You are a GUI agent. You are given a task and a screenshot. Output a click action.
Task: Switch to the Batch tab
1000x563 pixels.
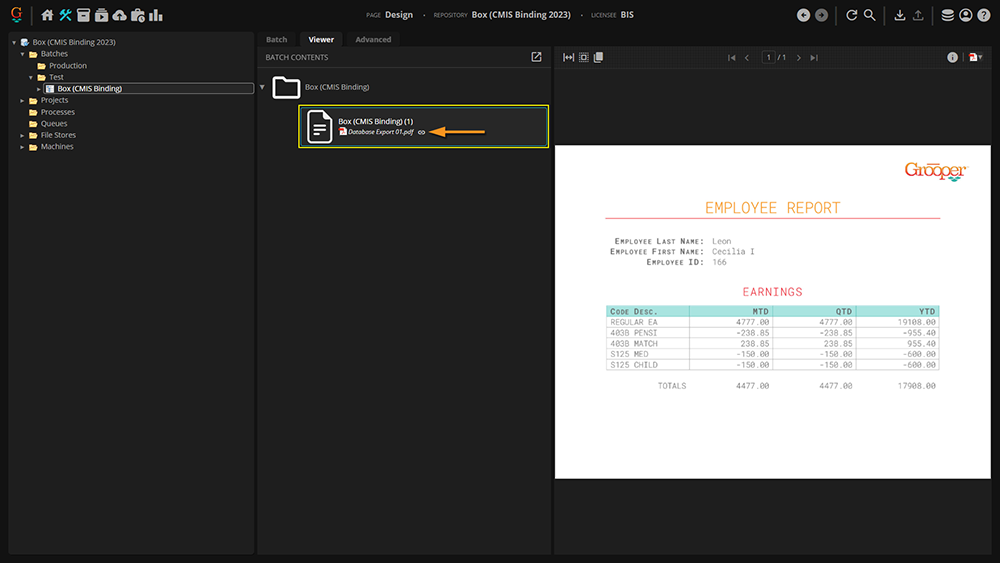tap(276, 40)
